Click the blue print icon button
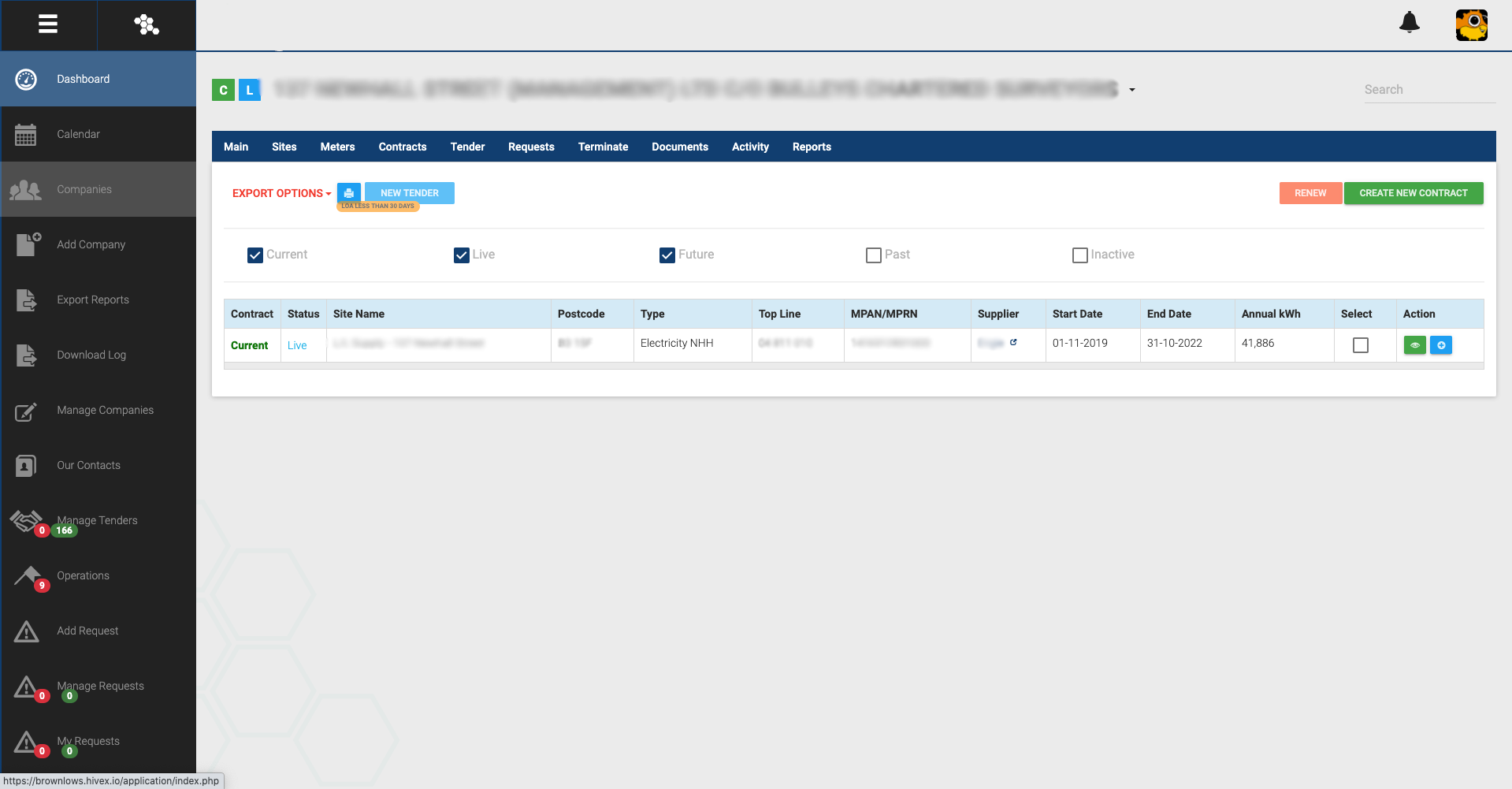1512x789 pixels. tap(348, 193)
